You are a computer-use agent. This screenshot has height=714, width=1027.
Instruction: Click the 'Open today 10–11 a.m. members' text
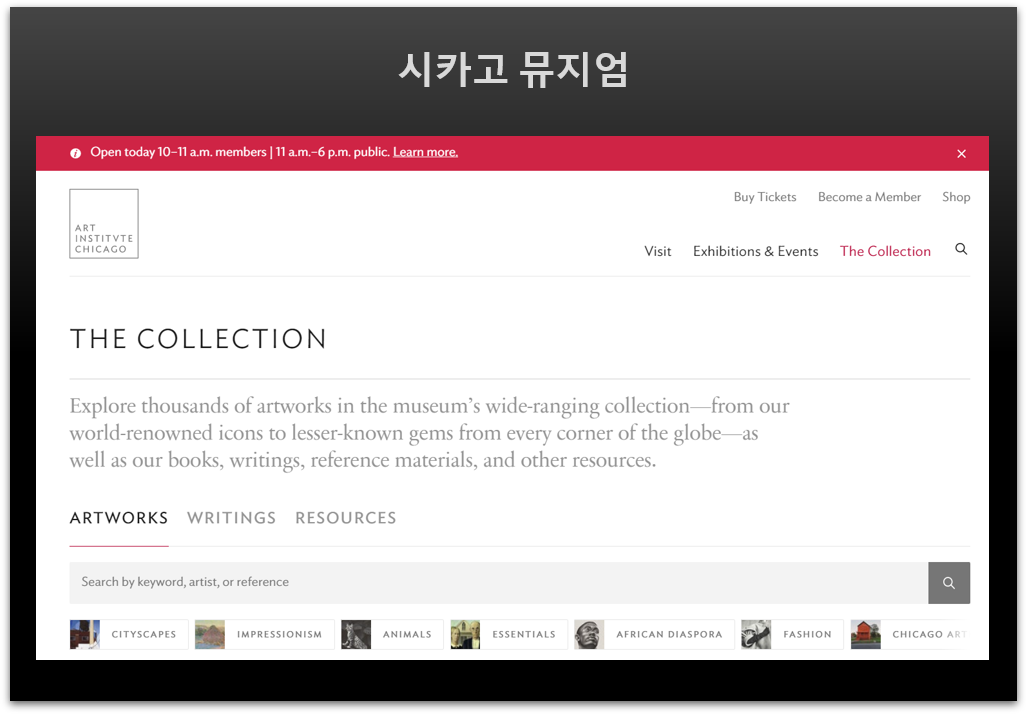coord(178,152)
